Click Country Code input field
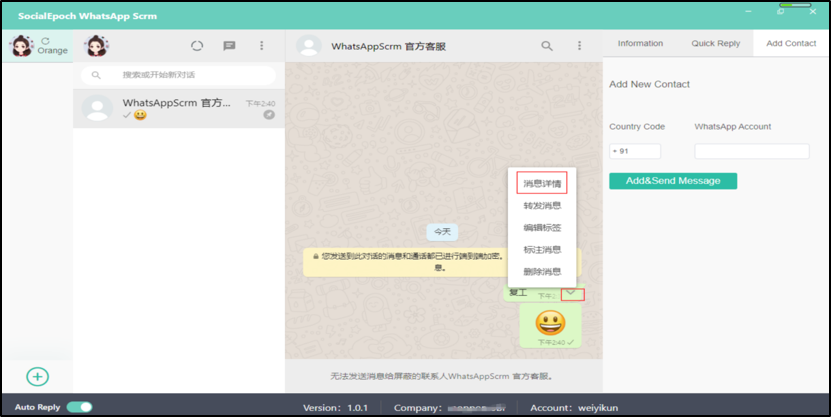Screen dimensions: 831x417 pos(635,151)
